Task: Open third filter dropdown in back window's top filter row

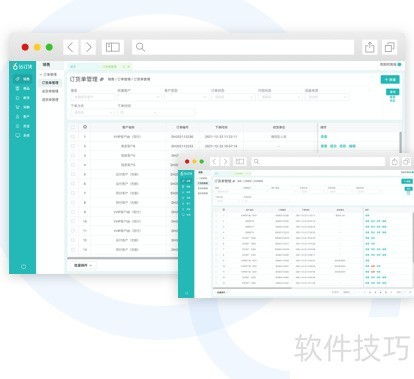Action: 186,97
